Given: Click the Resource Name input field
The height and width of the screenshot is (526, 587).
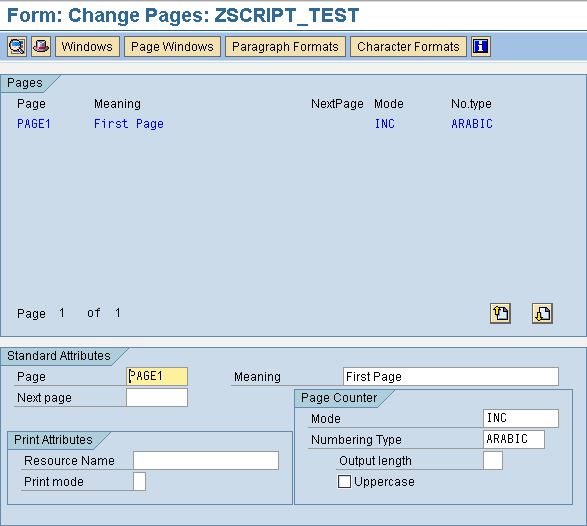Looking at the screenshot, I should (206, 460).
